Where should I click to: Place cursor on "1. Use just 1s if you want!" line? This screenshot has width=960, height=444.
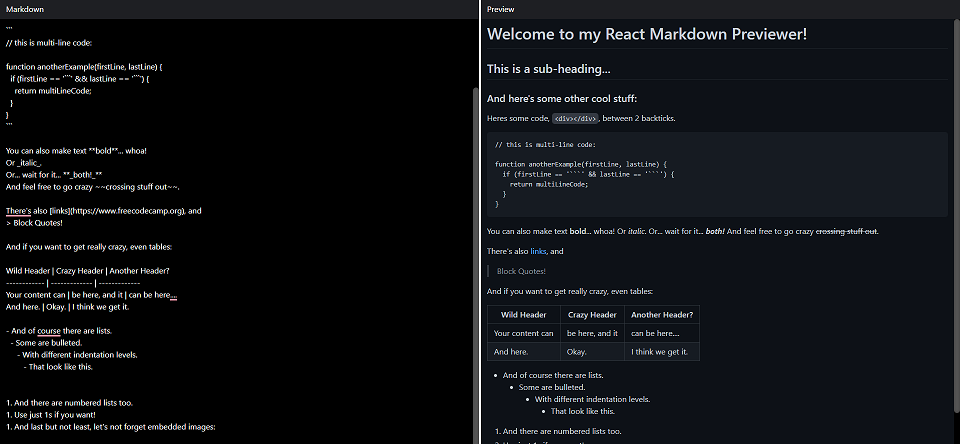click(51, 415)
